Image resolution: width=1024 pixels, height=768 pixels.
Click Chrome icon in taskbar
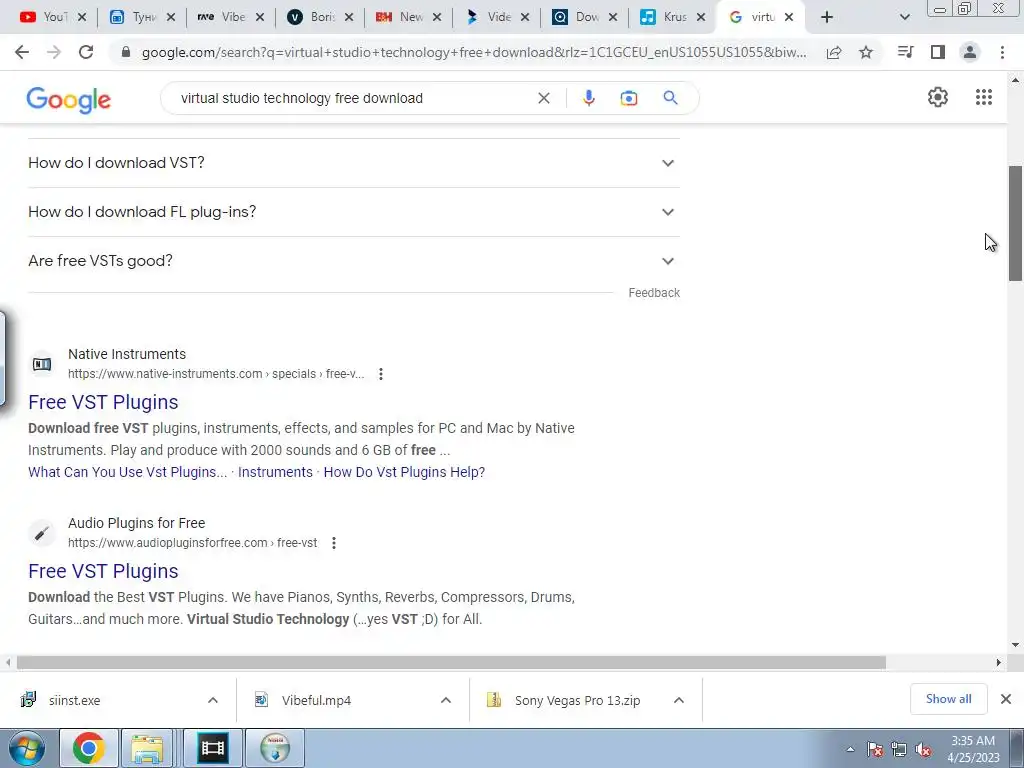[89, 748]
